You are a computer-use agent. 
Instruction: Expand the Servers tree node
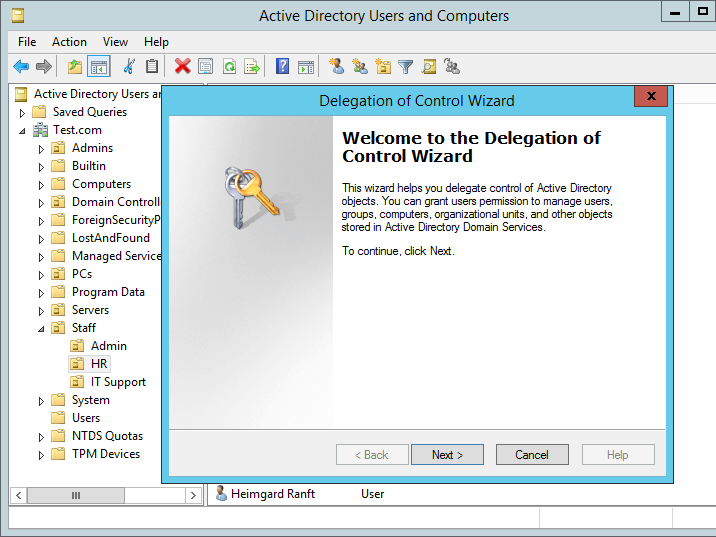point(41,311)
